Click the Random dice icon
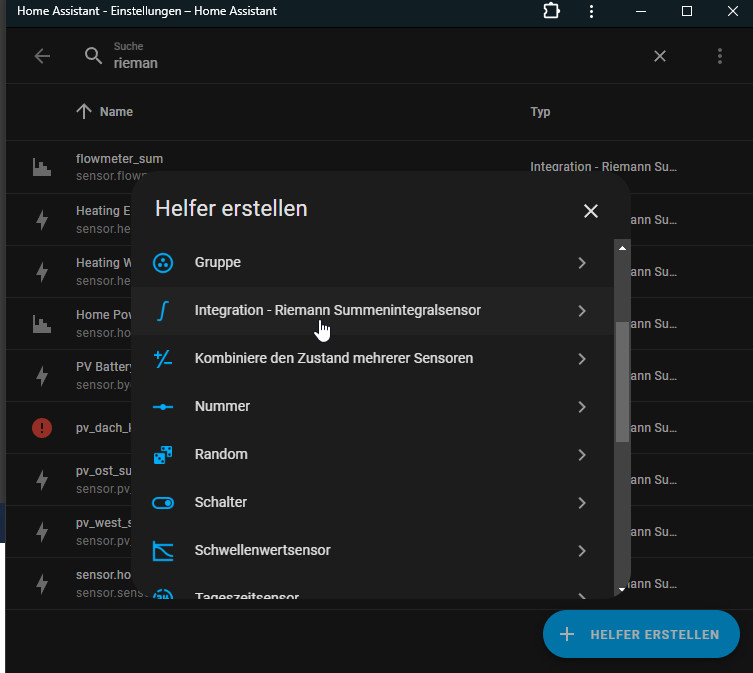 pos(162,455)
